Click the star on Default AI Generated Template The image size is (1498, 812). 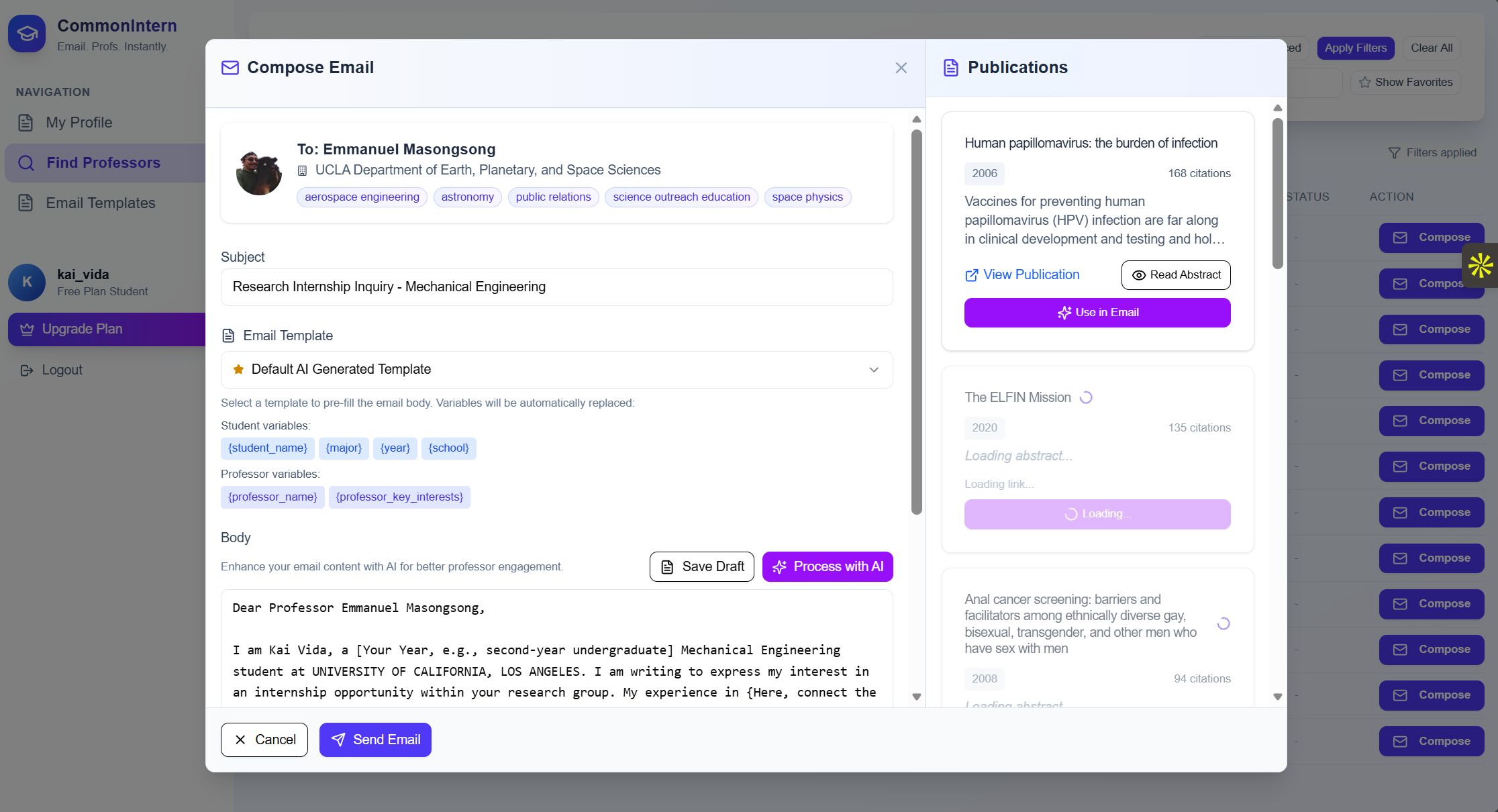[x=238, y=369]
